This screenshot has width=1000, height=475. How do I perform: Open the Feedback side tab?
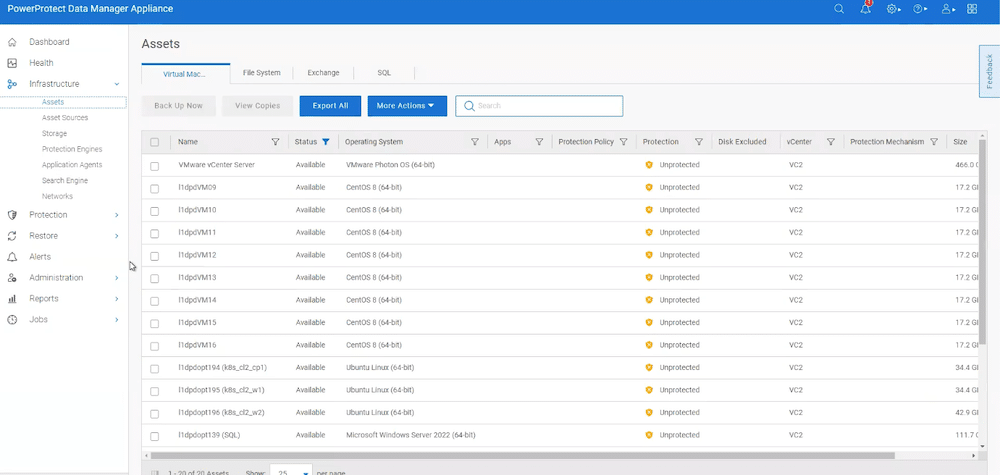(x=989, y=71)
